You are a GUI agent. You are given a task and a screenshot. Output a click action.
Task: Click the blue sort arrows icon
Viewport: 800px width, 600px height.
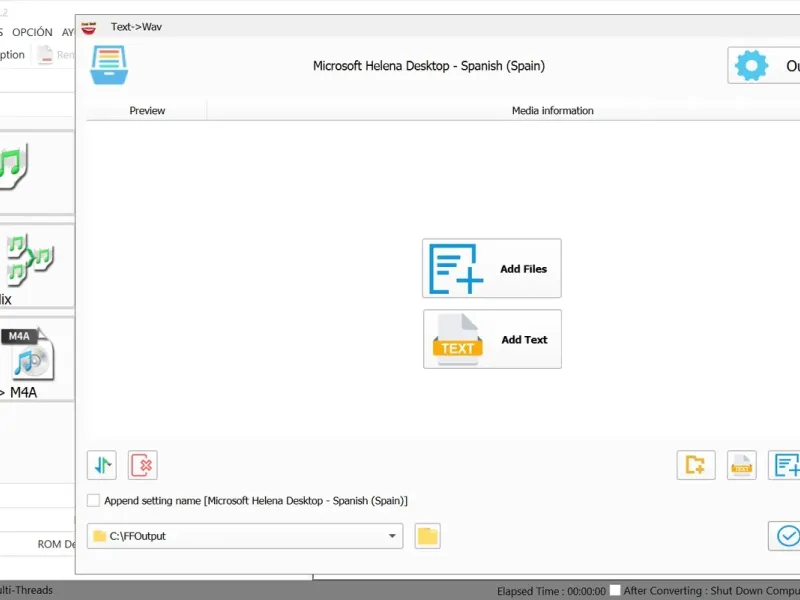click(102, 465)
